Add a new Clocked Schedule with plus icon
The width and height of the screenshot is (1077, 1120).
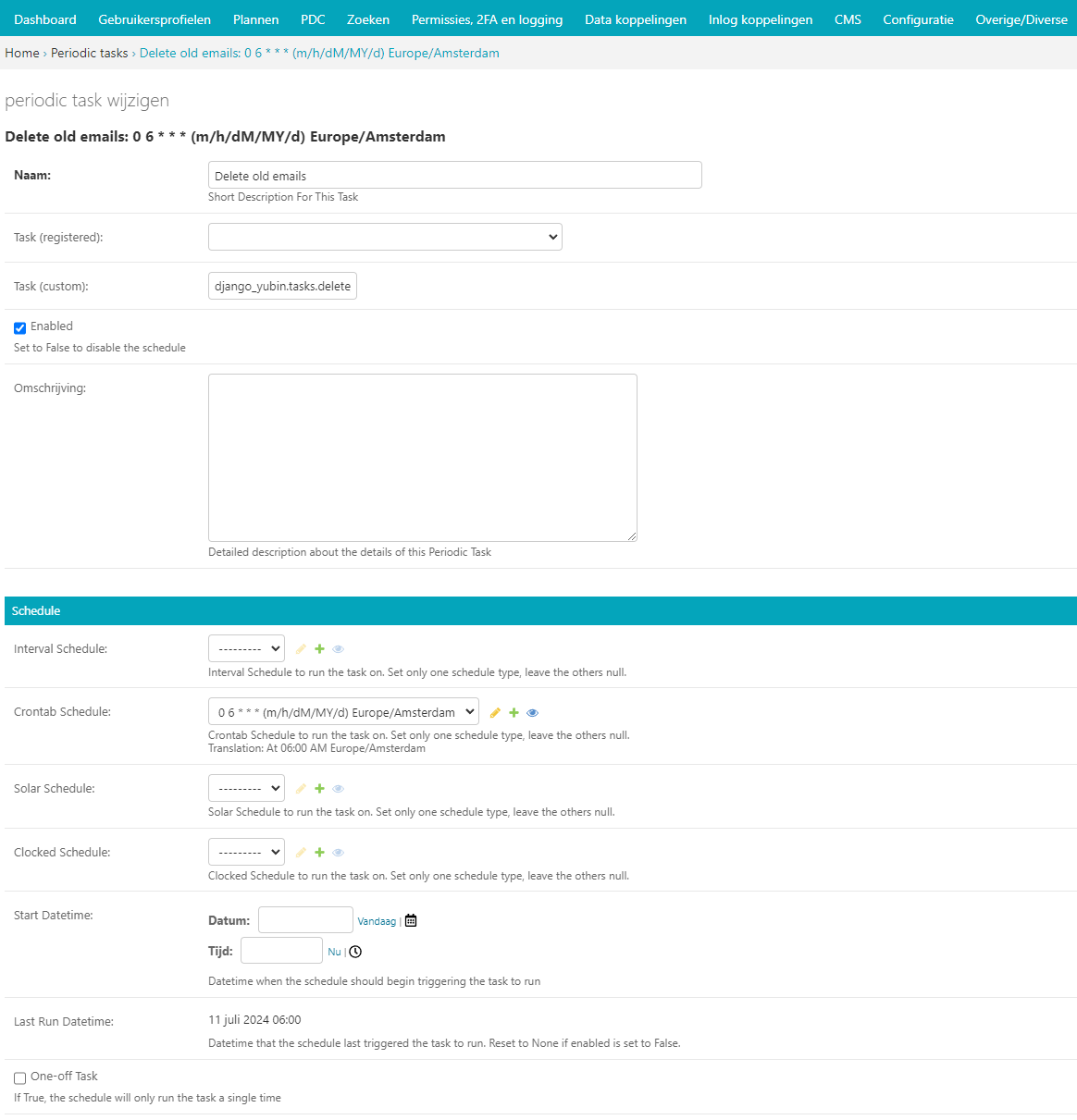pyautogui.click(x=319, y=853)
